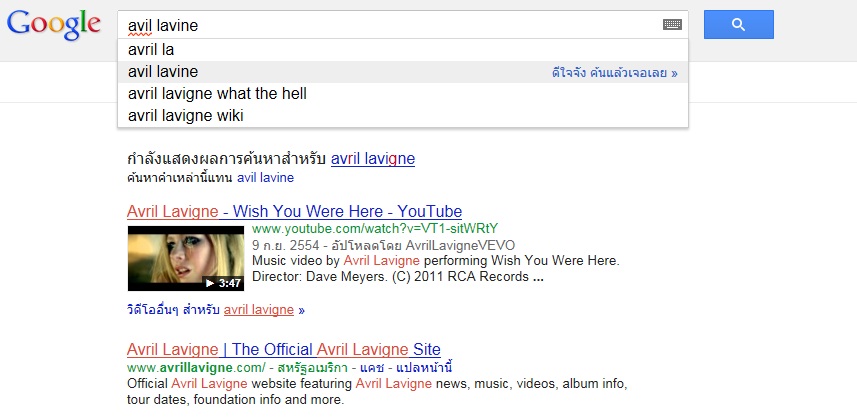Search instead for "avil lavine" link

[265, 178]
